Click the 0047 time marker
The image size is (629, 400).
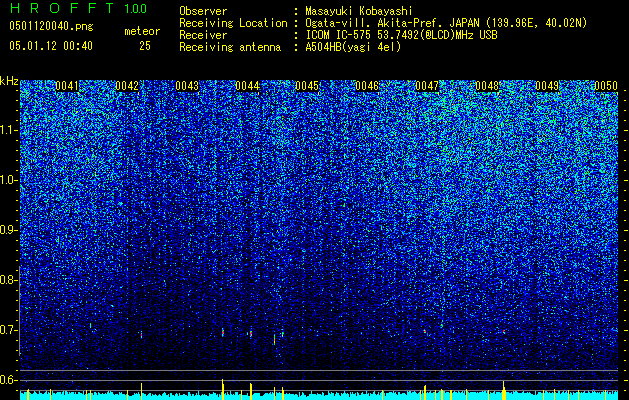427,86
